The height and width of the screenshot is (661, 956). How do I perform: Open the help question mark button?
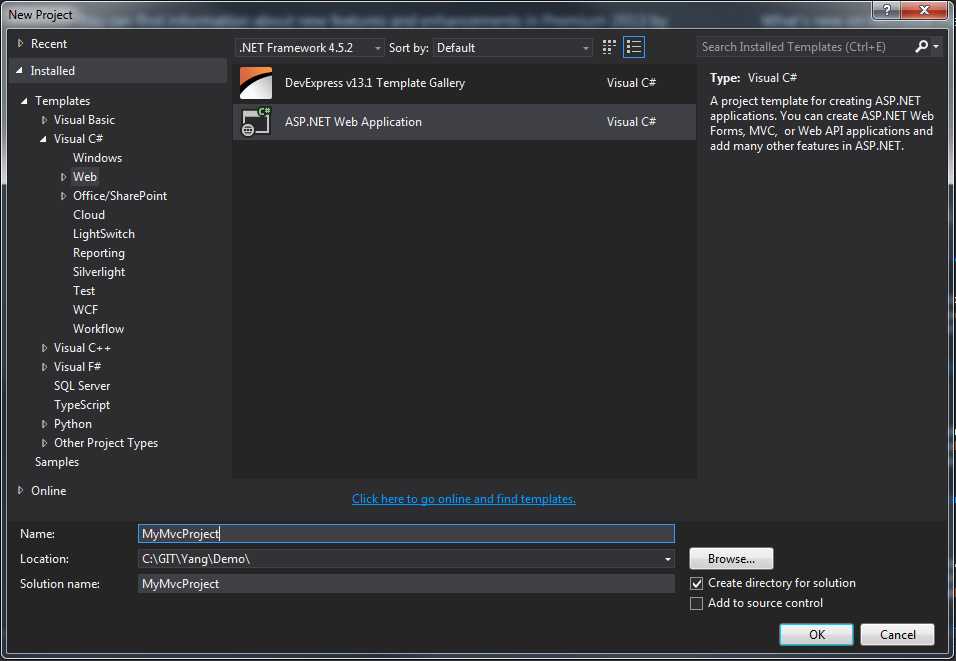(x=886, y=9)
